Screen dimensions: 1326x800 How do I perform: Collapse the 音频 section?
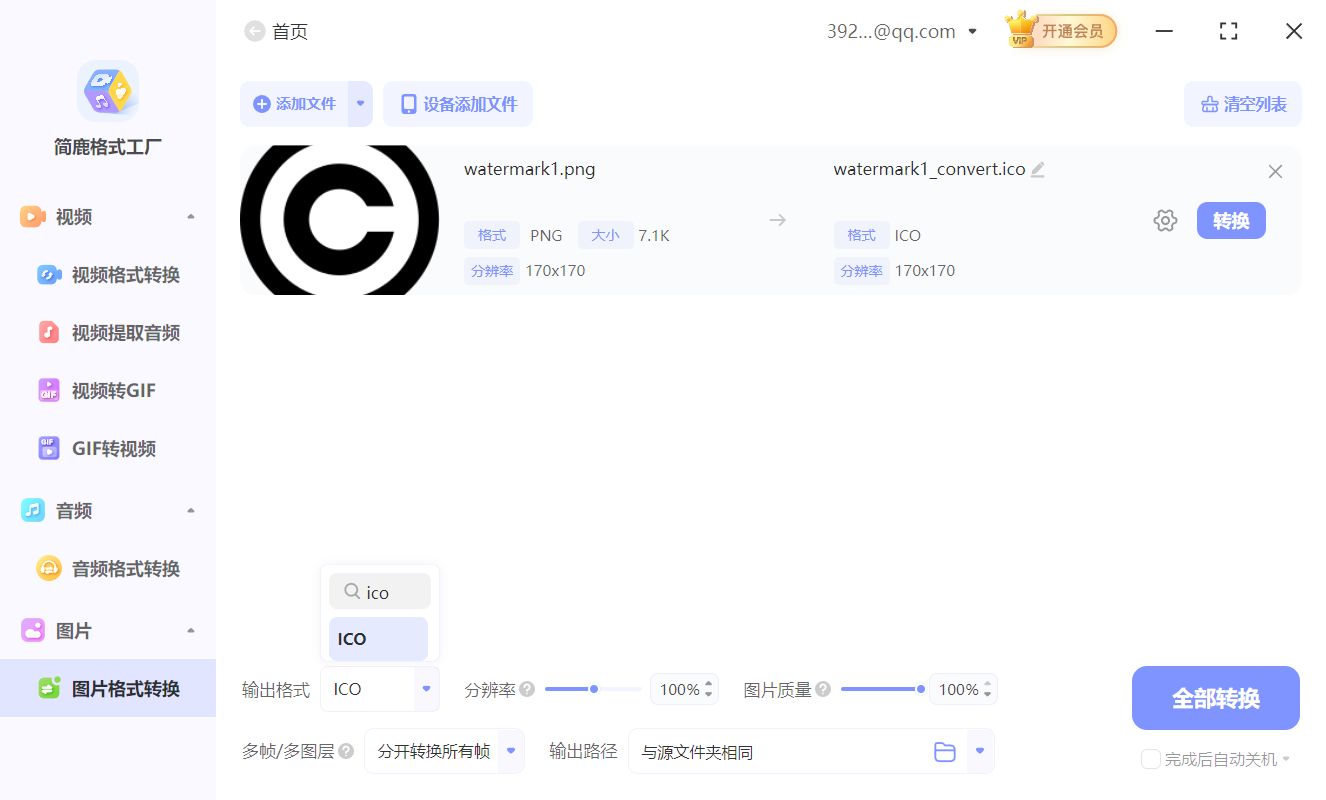click(190, 510)
